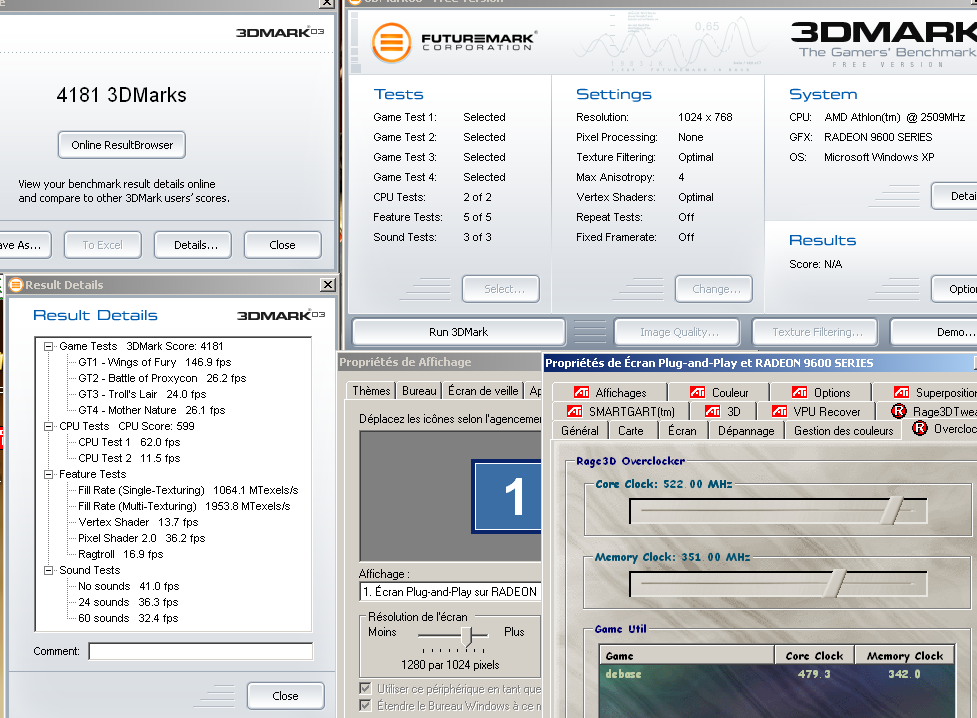This screenshot has width=977, height=718.
Task: Select 'GT4 - Mother Nature' row
Action: point(151,410)
